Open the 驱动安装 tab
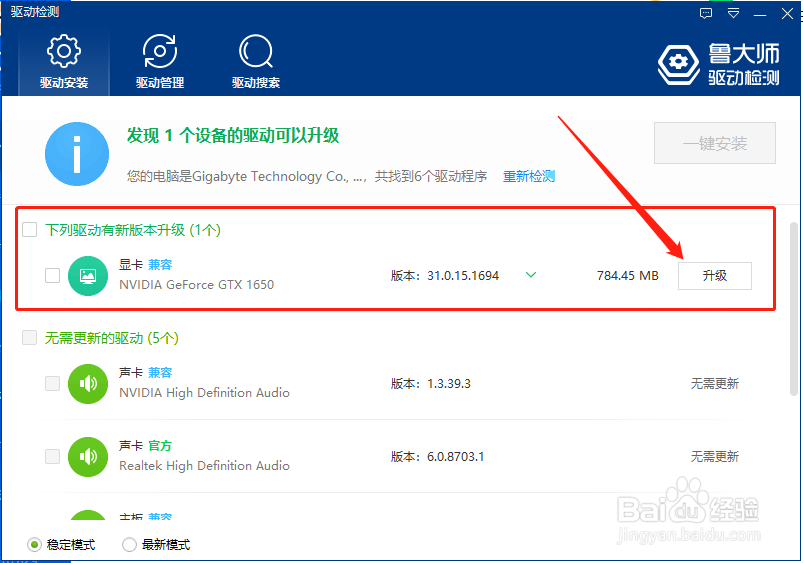804x563 pixels. point(64,62)
